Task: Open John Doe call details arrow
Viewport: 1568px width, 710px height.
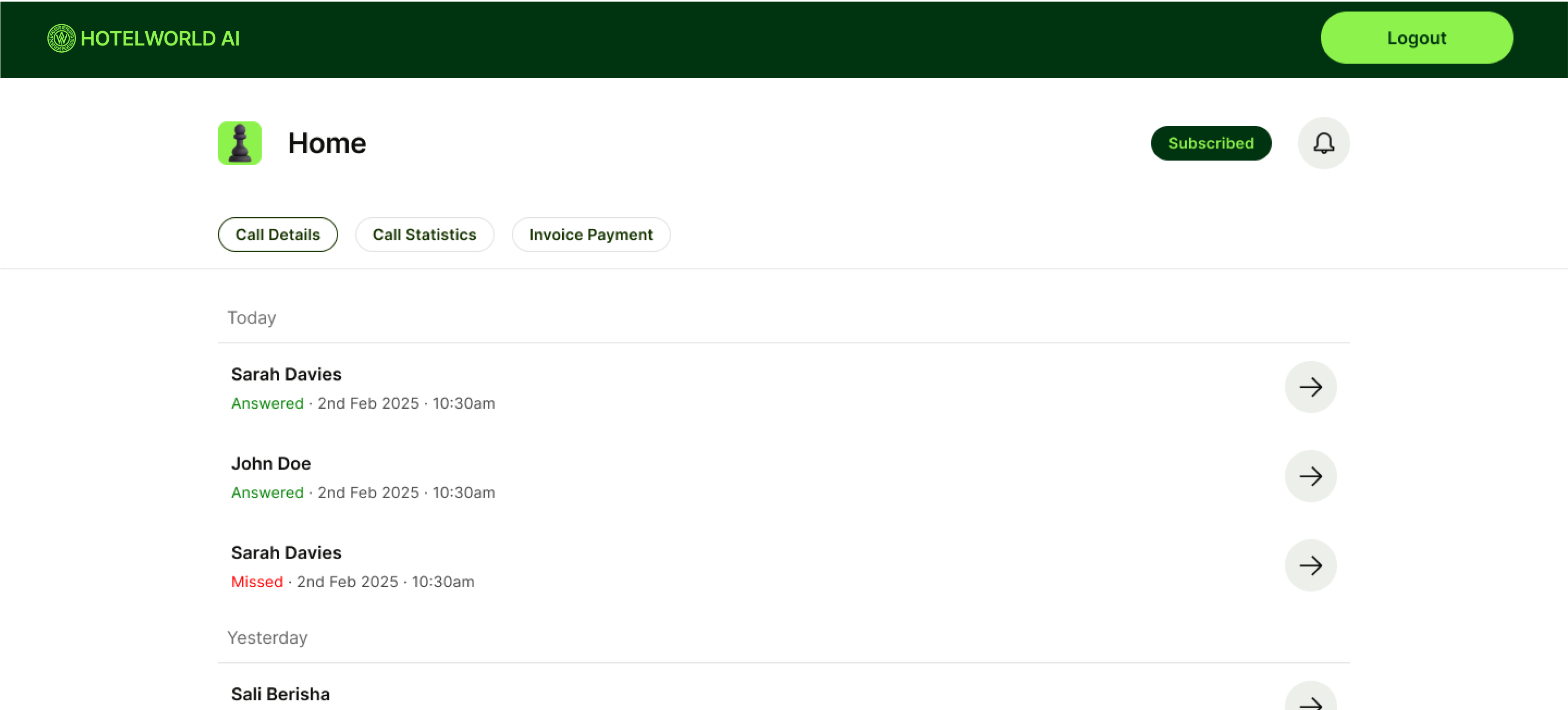Action: (x=1310, y=476)
